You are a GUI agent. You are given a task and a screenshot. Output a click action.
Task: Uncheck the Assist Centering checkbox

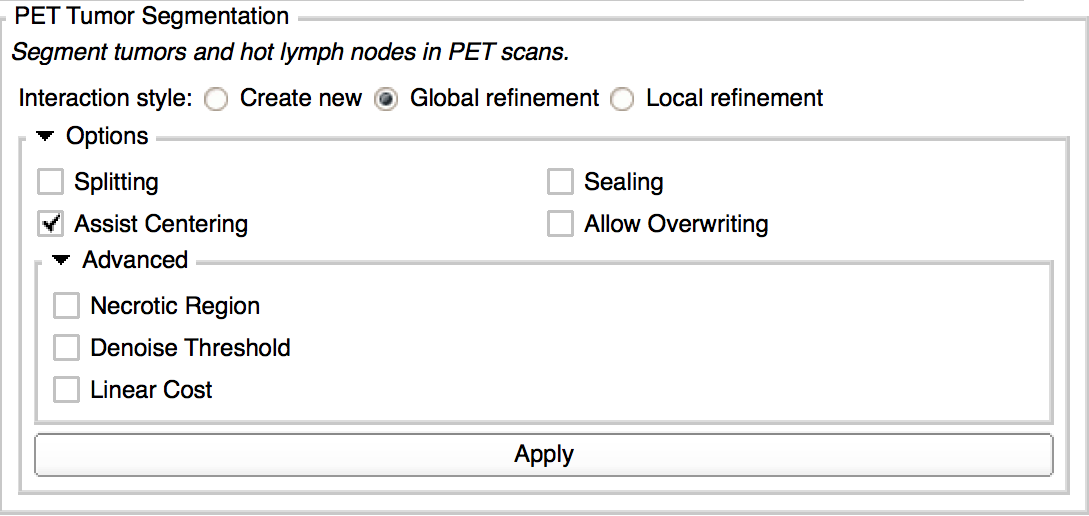[50, 224]
